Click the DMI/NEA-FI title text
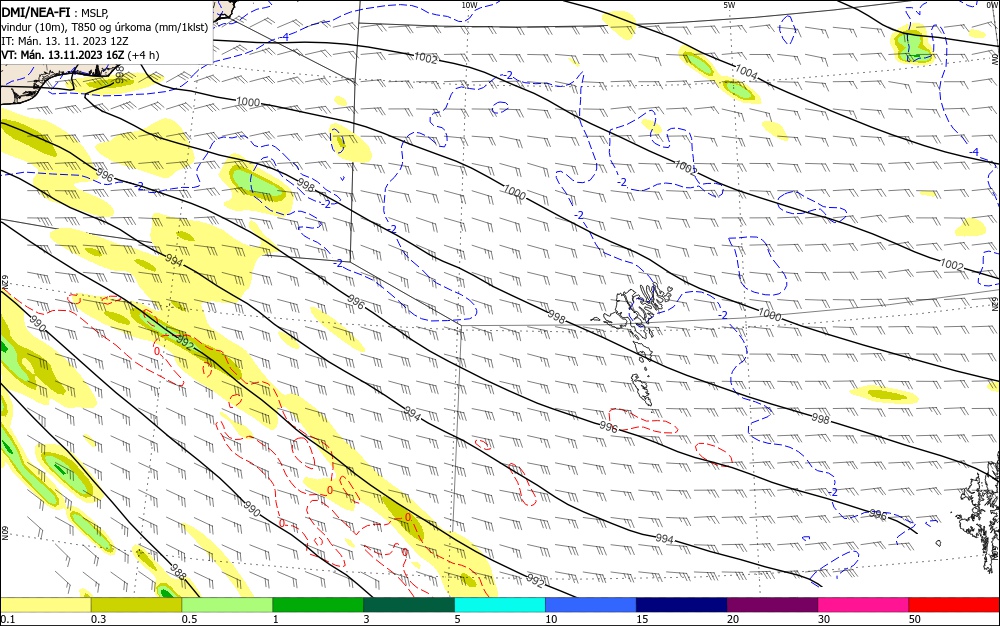Viewport: 1000px width, 626px height. 36,11
